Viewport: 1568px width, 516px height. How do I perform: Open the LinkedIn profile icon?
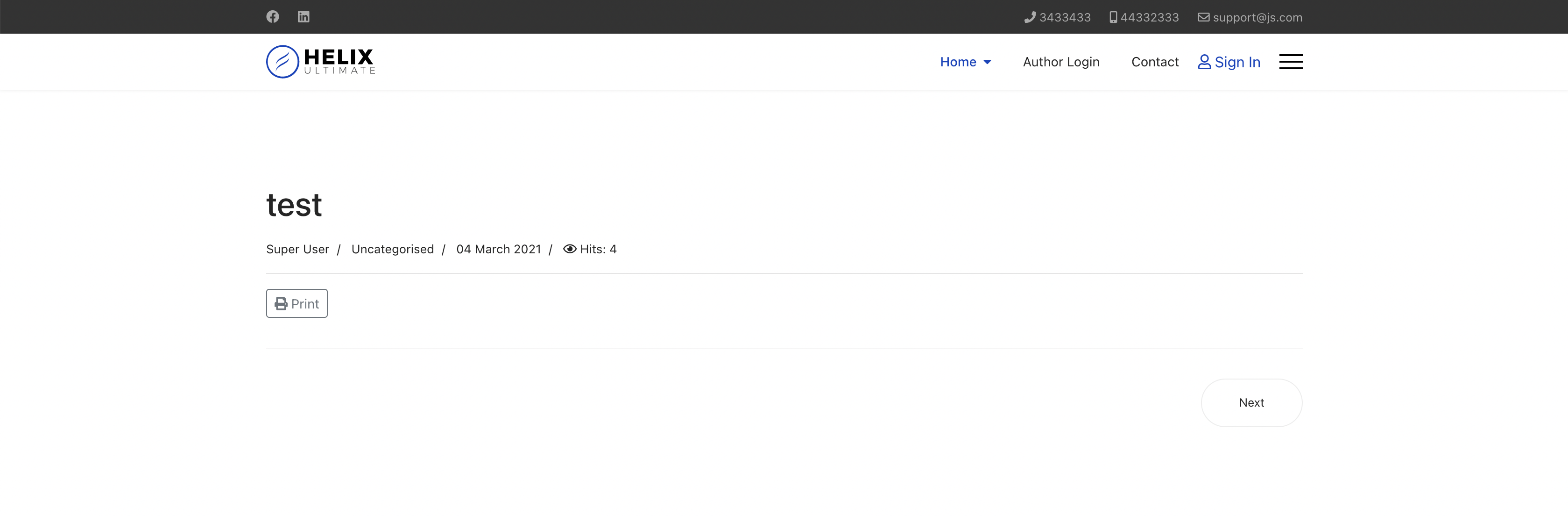tap(303, 16)
